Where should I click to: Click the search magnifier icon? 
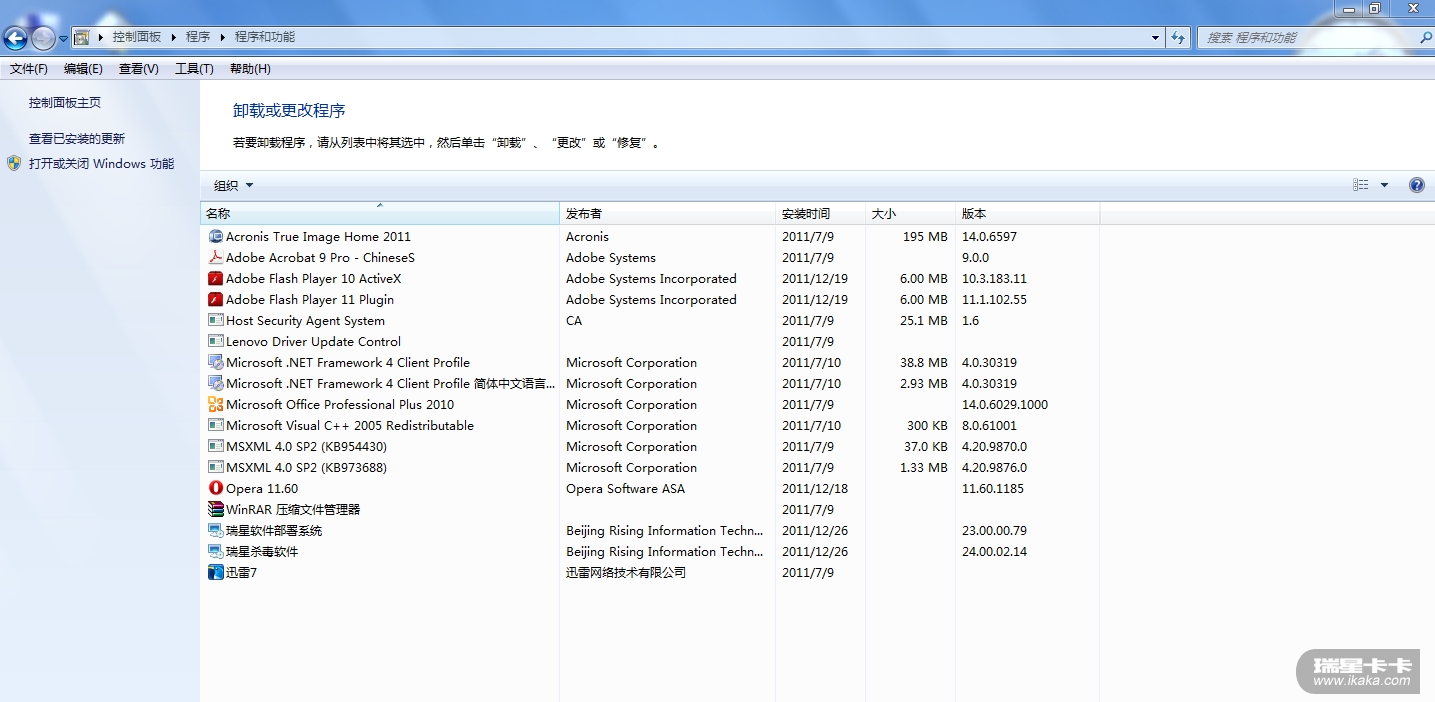(x=1425, y=37)
